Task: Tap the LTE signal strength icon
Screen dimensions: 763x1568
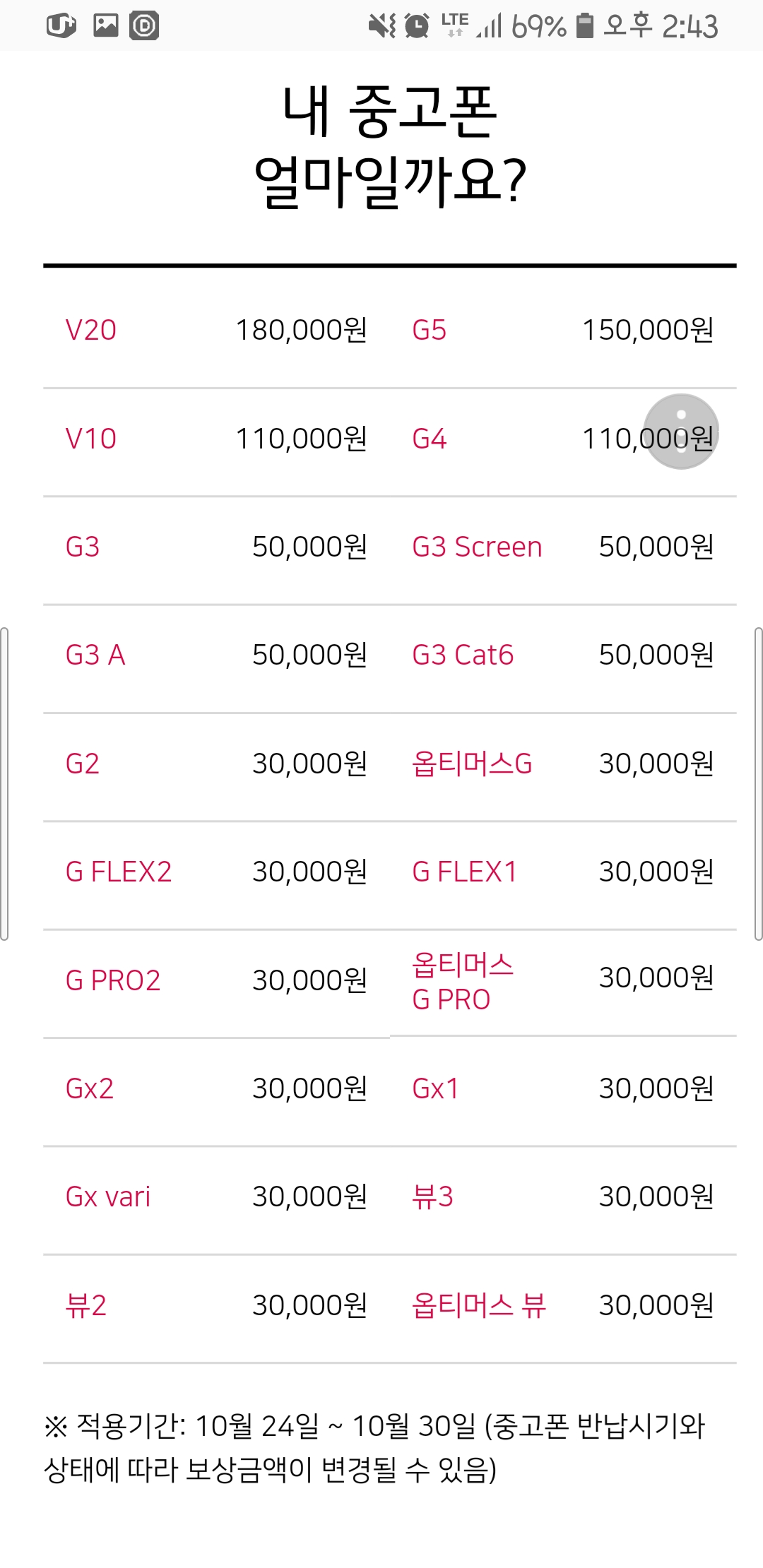Action: [x=471, y=25]
